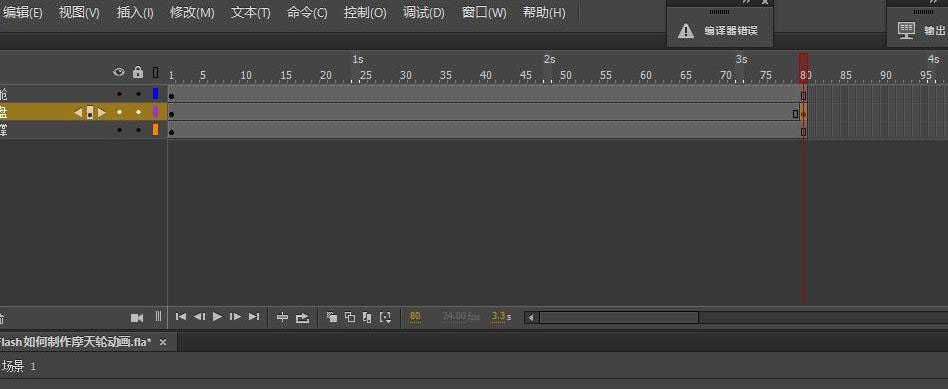Image resolution: width=948 pixels, height=389 pixels.
Task: Go to previous keyframe on selected layer
Action: click(x=78, y=113)
